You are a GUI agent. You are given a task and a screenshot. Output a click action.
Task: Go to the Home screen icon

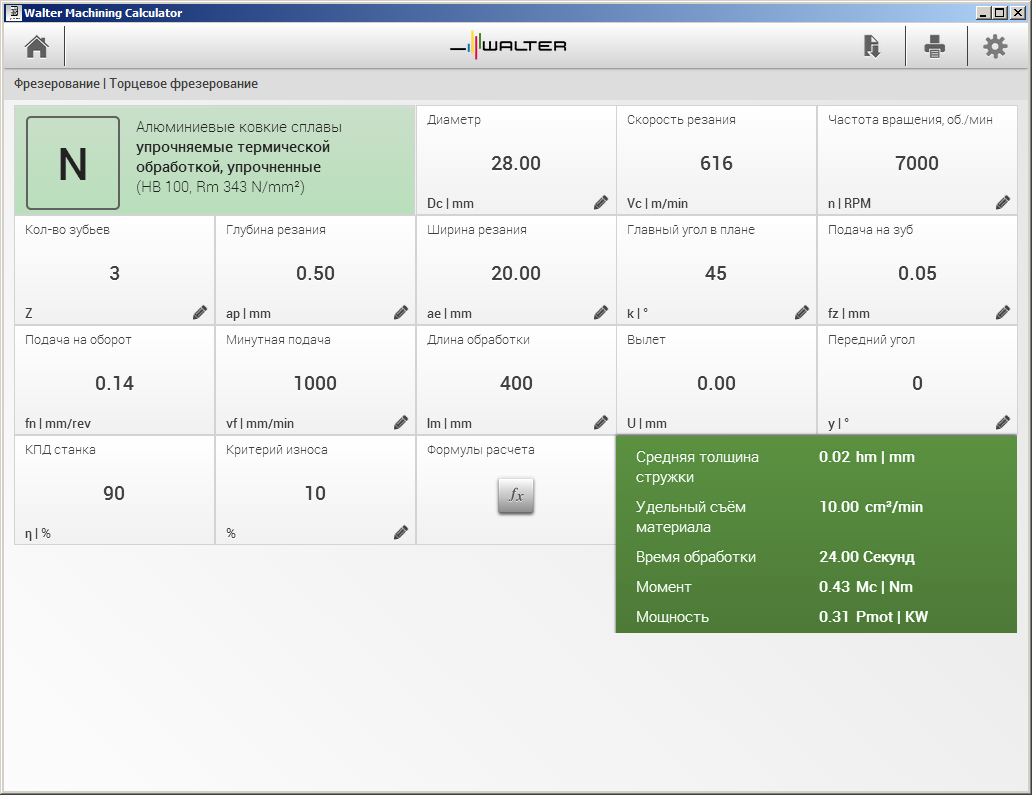[37, 47]
